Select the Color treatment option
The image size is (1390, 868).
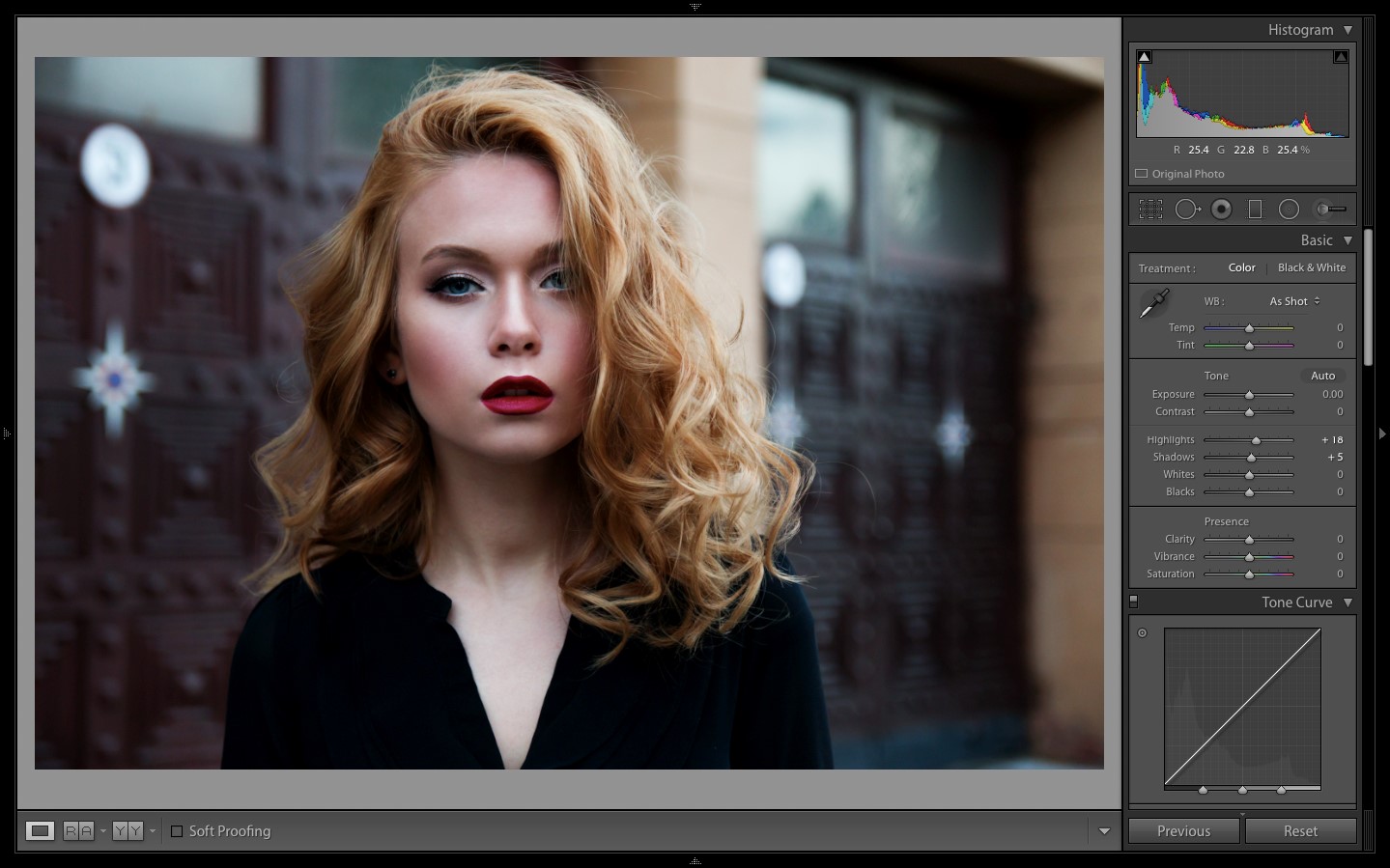pos(1241,267)
